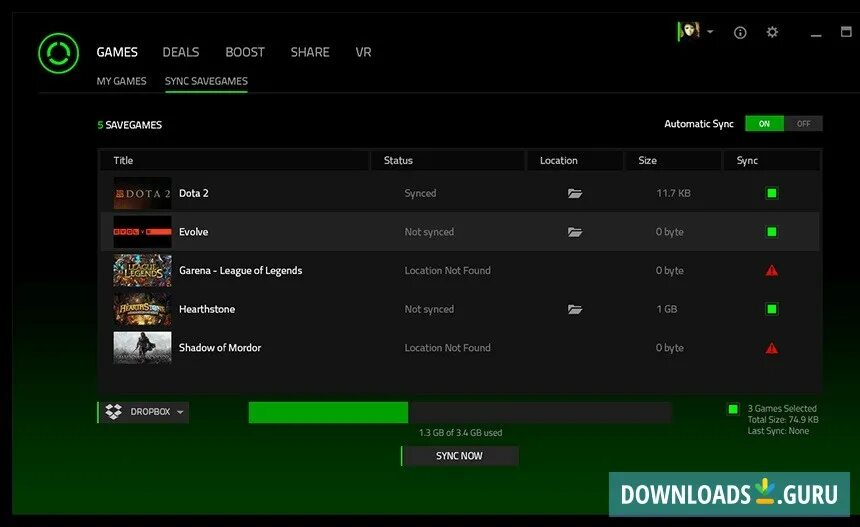Turn Automatic Sync OFF
Screen dimensions: 860x527
click(804, 124)
